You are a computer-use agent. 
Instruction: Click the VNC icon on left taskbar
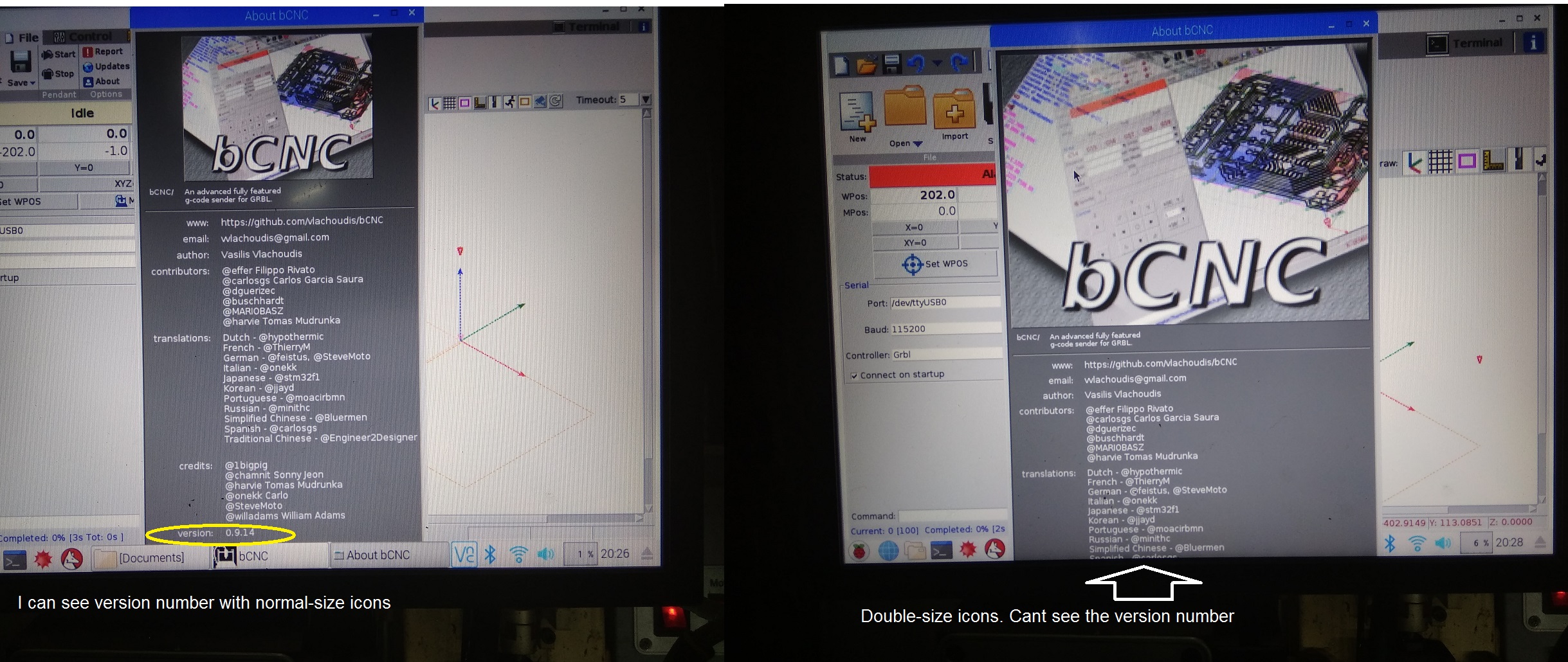click(464, 554)
